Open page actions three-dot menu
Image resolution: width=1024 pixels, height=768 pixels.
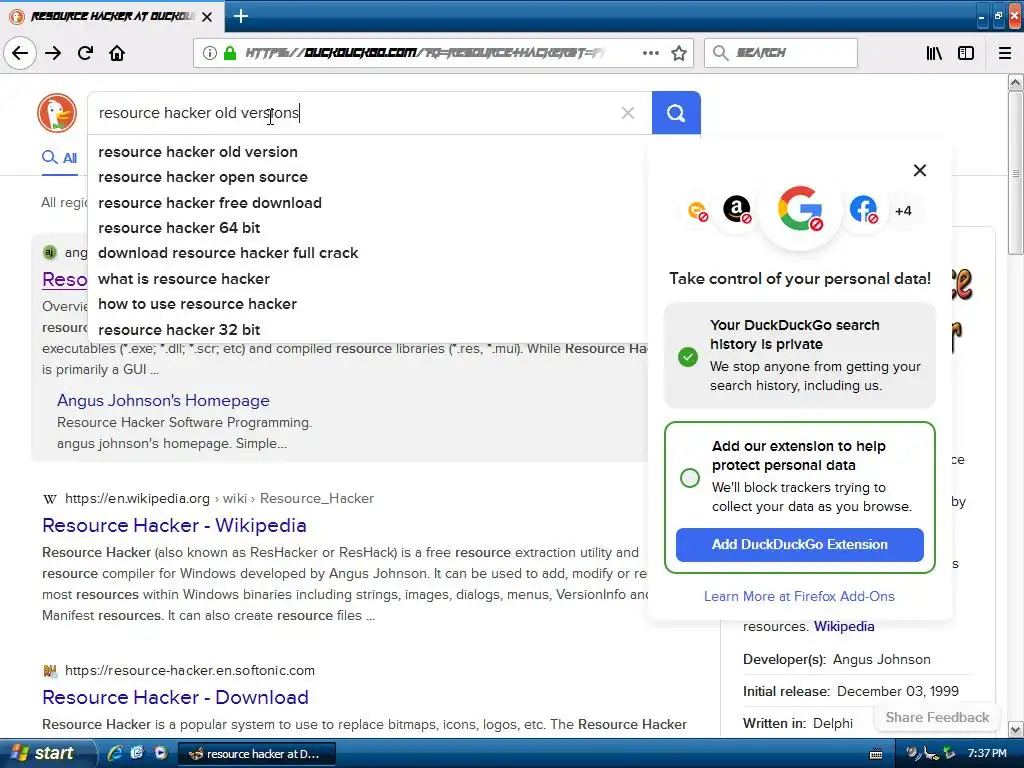click(650, 53)
